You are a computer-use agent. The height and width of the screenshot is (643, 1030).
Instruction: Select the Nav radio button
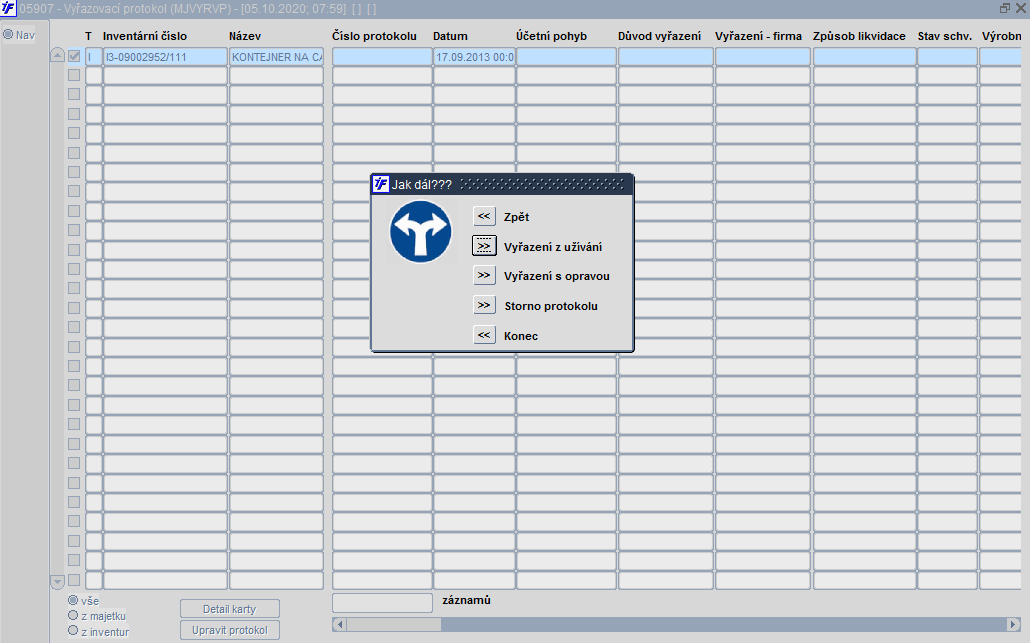click(x=8, y=34)
